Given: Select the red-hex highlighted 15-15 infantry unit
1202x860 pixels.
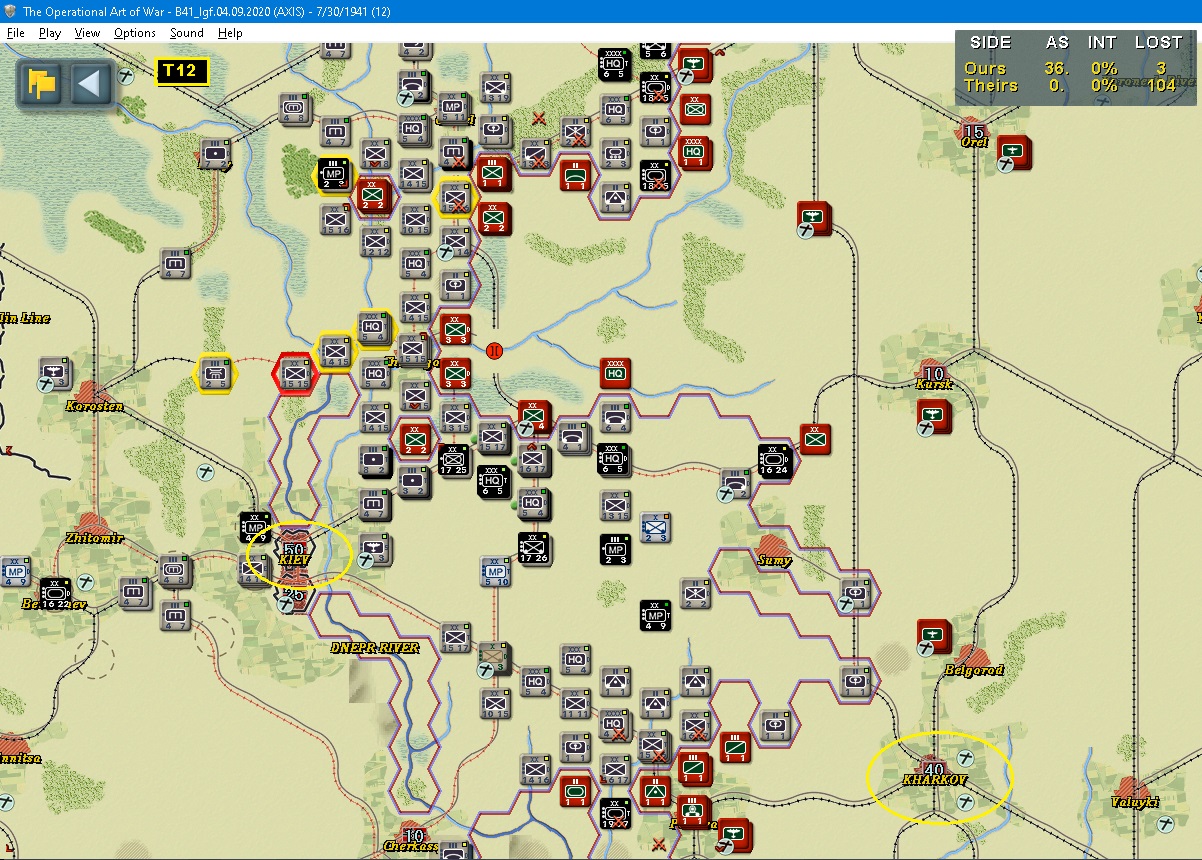Looking at the screenshot, I should coord(295,374).
